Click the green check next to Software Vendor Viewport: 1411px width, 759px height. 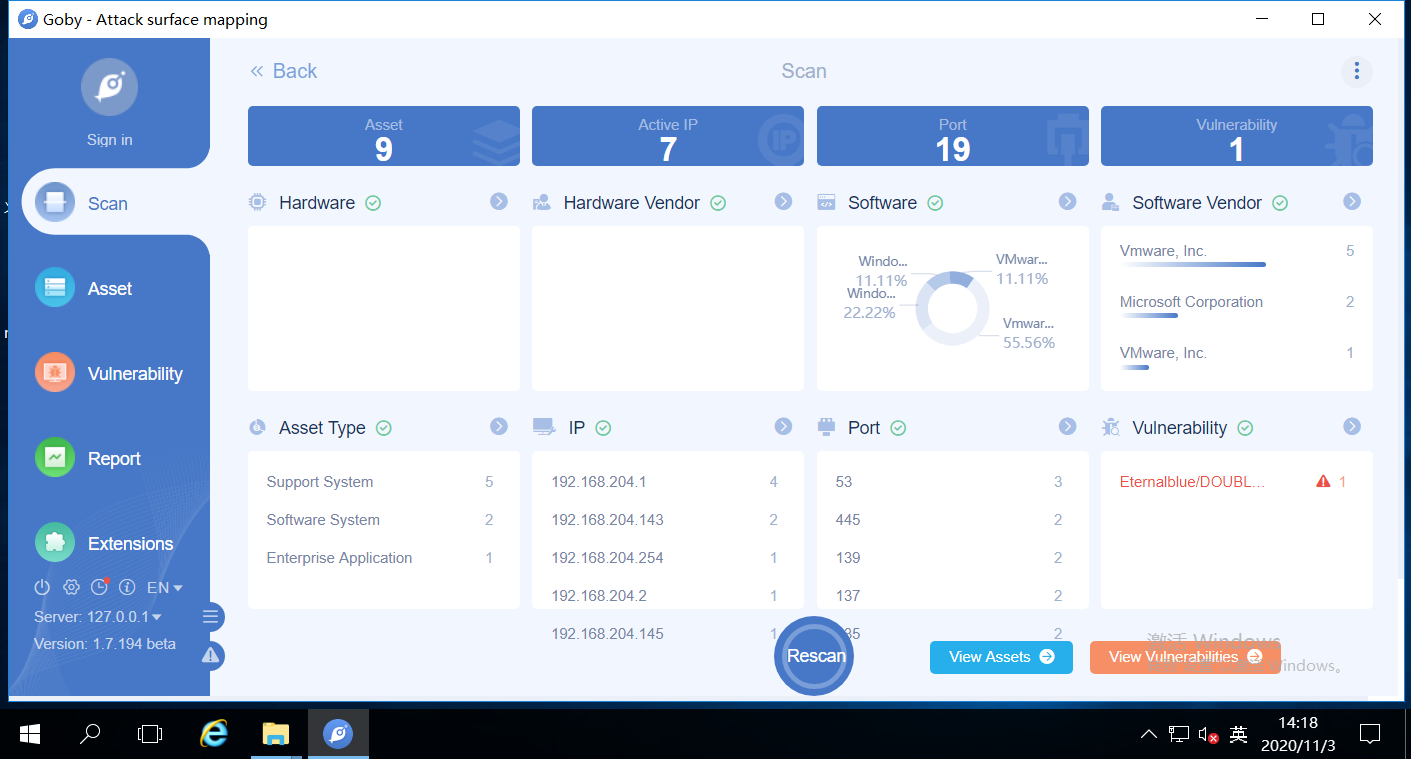point(1280,203)
